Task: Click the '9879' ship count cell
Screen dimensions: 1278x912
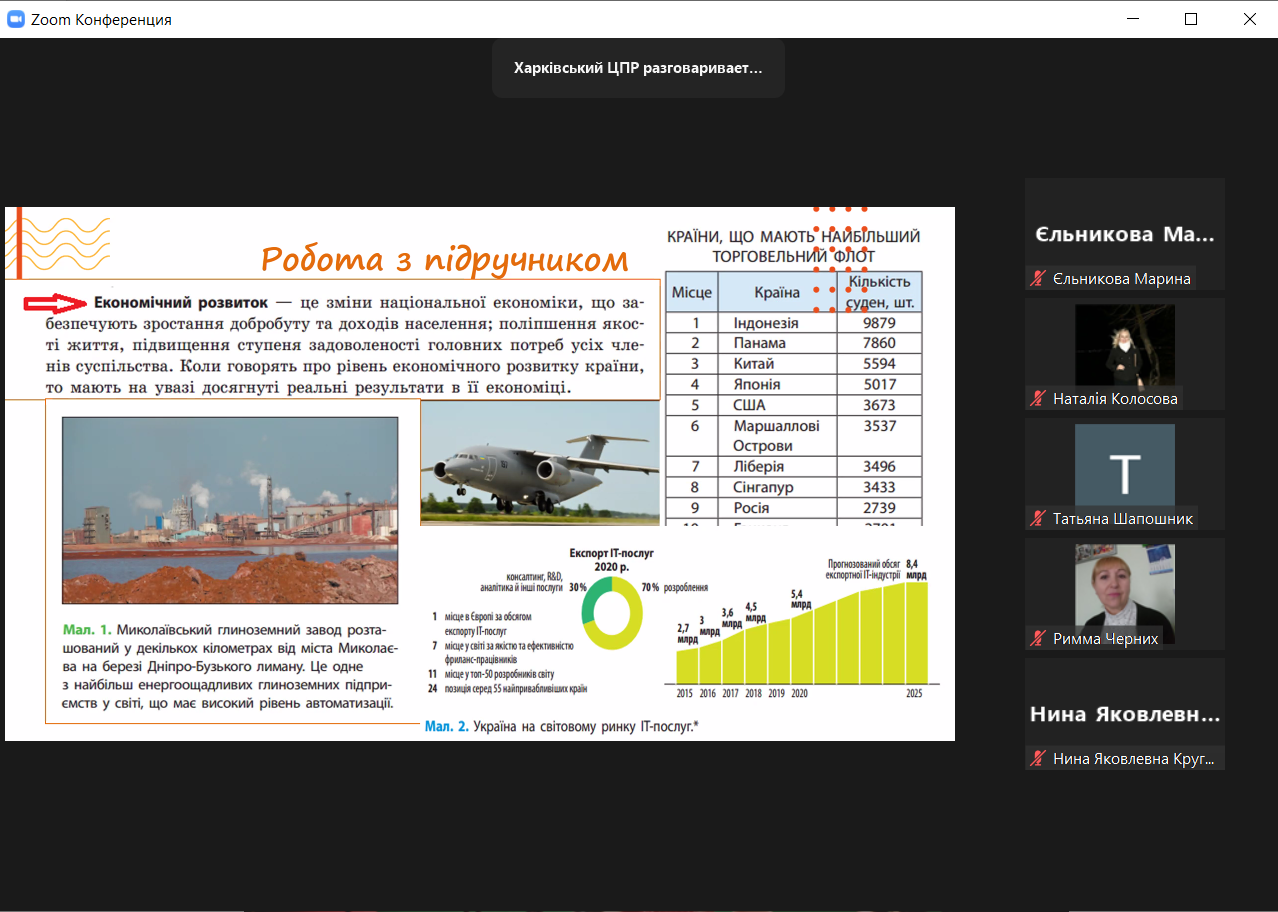Action: (x=879, y=323)
